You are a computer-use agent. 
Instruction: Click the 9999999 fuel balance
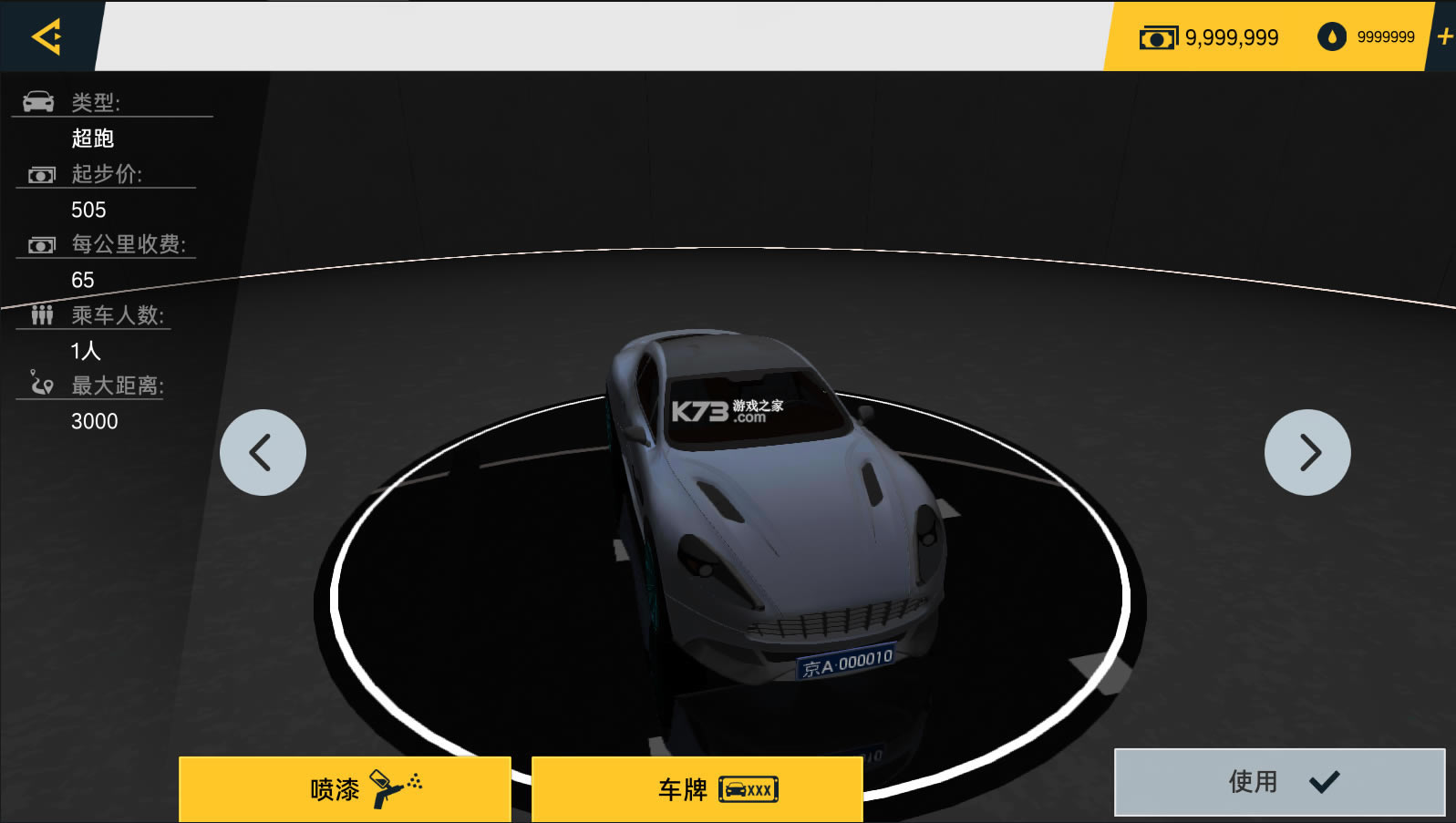[x=1386, y=37]
